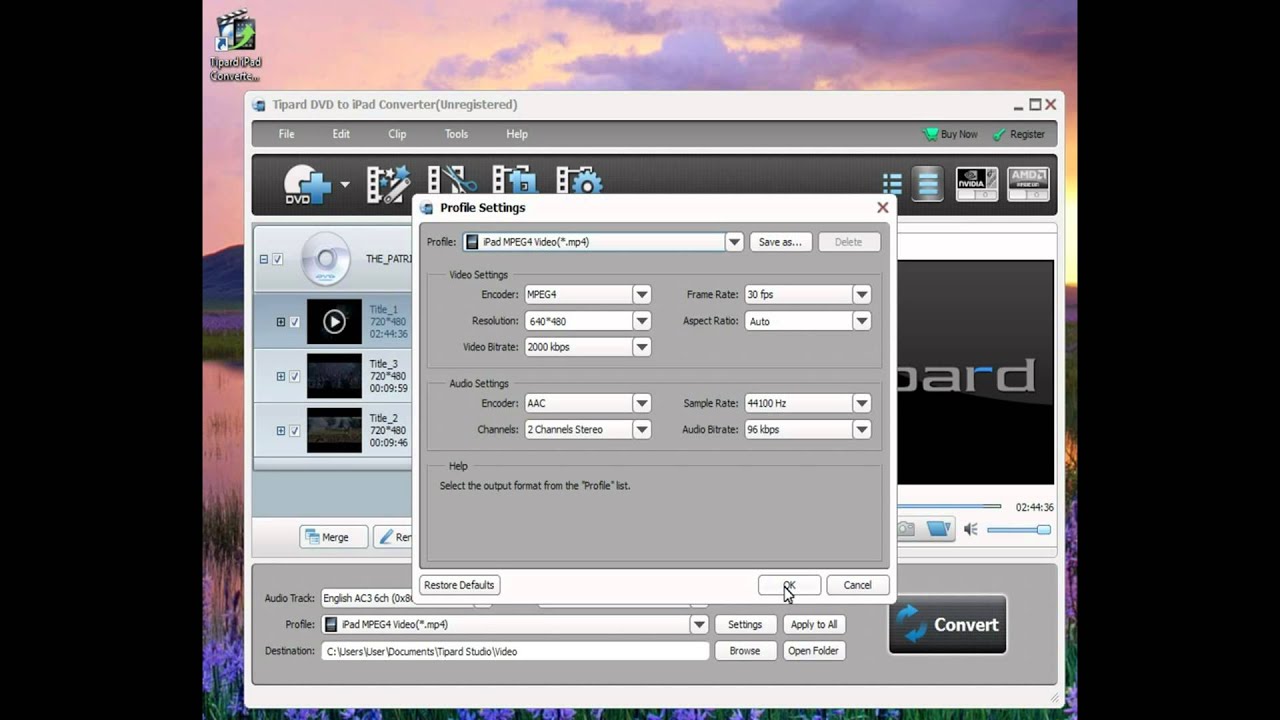Image resolution: width=1280 pixels, height=720 pixels.
Task: Switch to detailed list view icon
Action: pyautogui.click(x=892, y=184)
